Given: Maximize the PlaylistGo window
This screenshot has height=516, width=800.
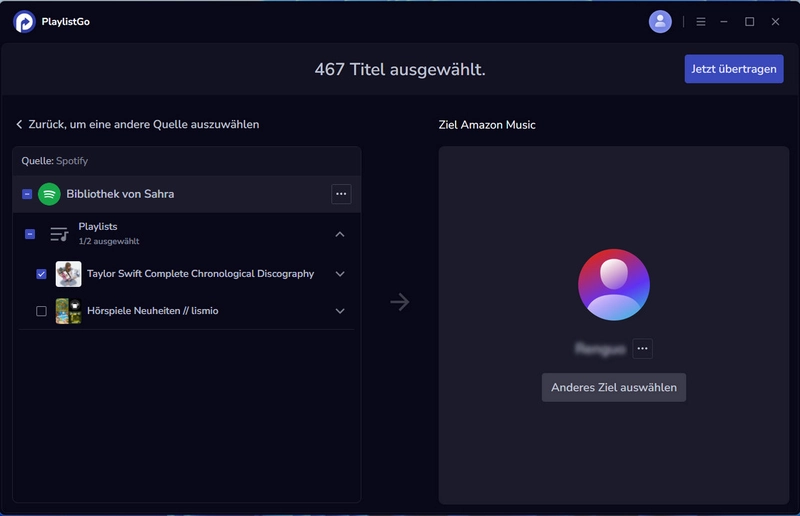Looking at the screenshot, I should click(x=749, y=21).
